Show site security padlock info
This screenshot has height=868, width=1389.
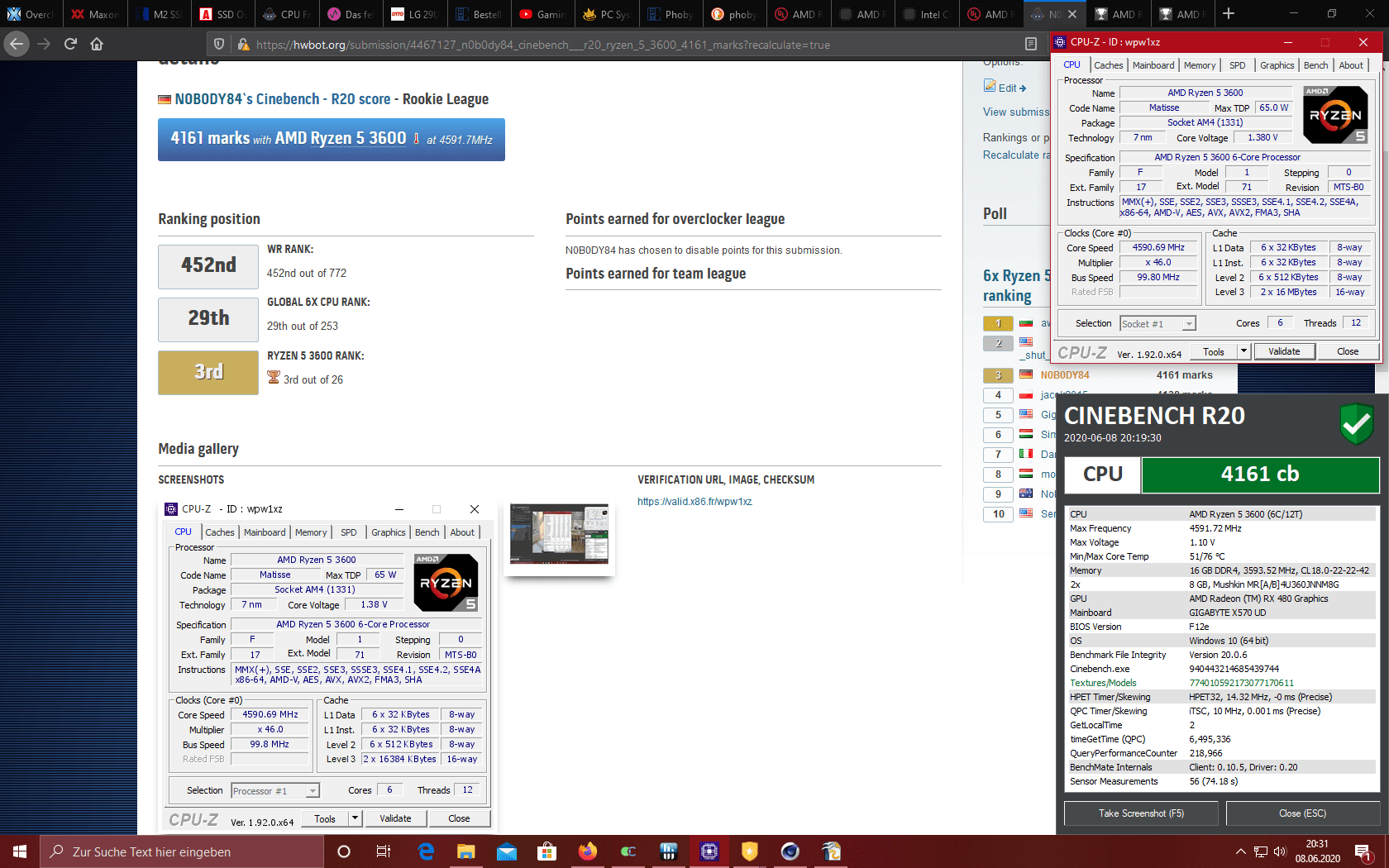[243, 45]
